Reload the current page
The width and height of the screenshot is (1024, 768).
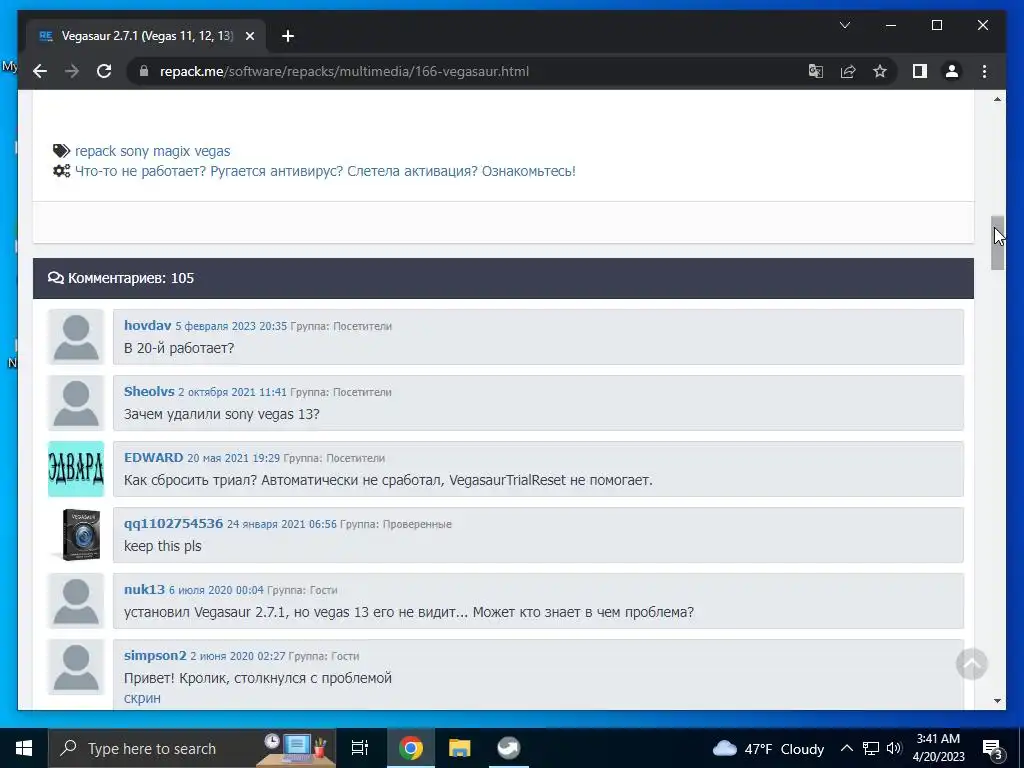tap(104, 71)
